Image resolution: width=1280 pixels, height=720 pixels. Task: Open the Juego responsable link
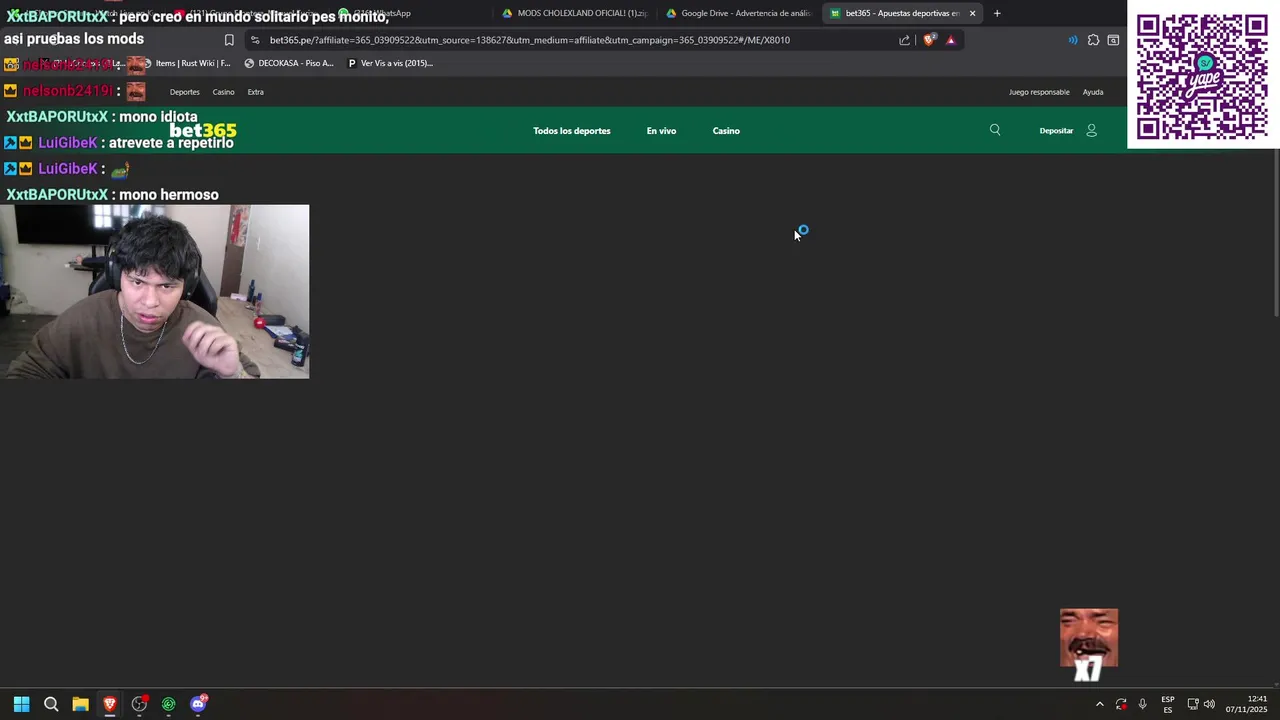click(1039, 92)
